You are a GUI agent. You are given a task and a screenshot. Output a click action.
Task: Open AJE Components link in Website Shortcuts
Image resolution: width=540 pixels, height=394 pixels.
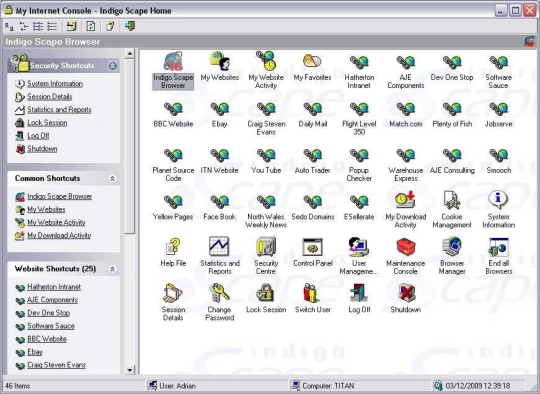[52, 300]
